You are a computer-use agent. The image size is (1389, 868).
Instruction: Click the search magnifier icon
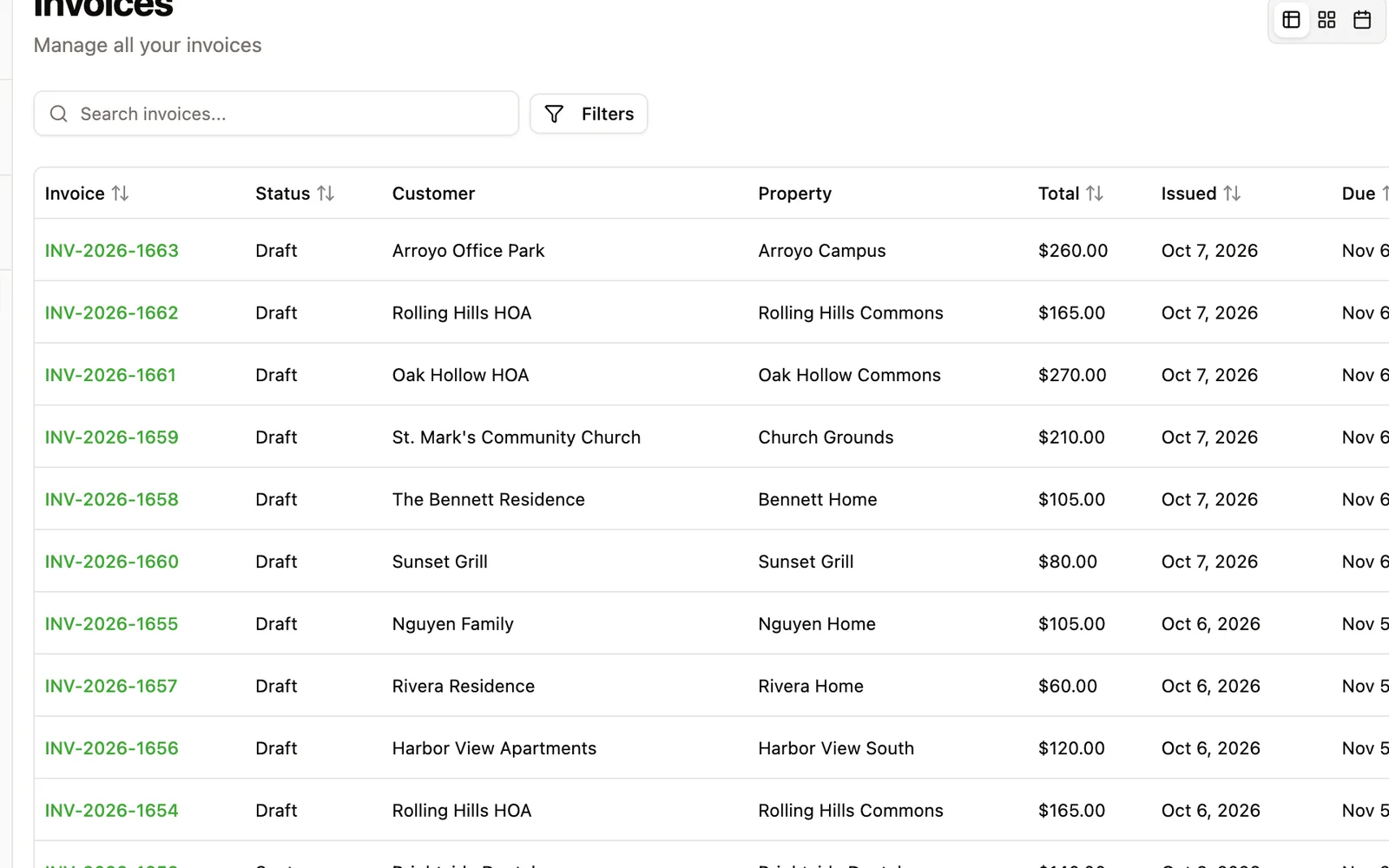coord(58,114)
